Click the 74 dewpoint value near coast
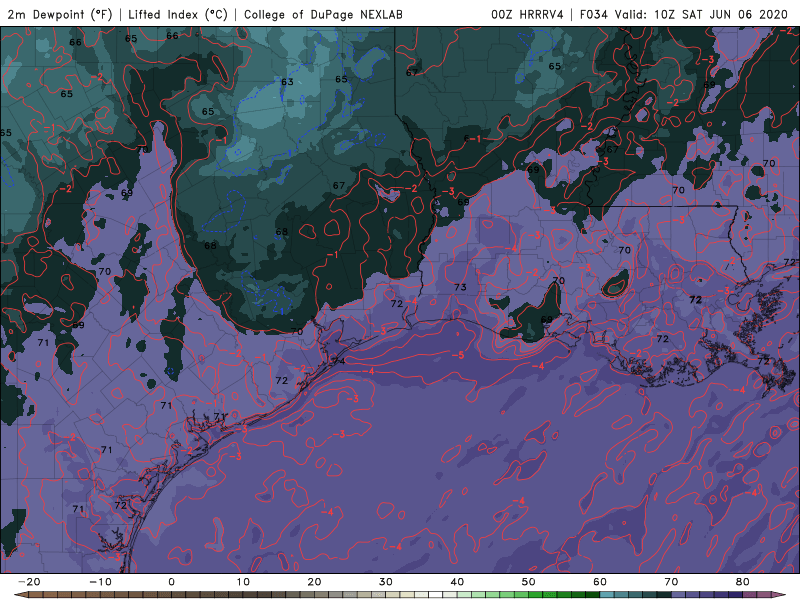 click(x=339, y=361)
